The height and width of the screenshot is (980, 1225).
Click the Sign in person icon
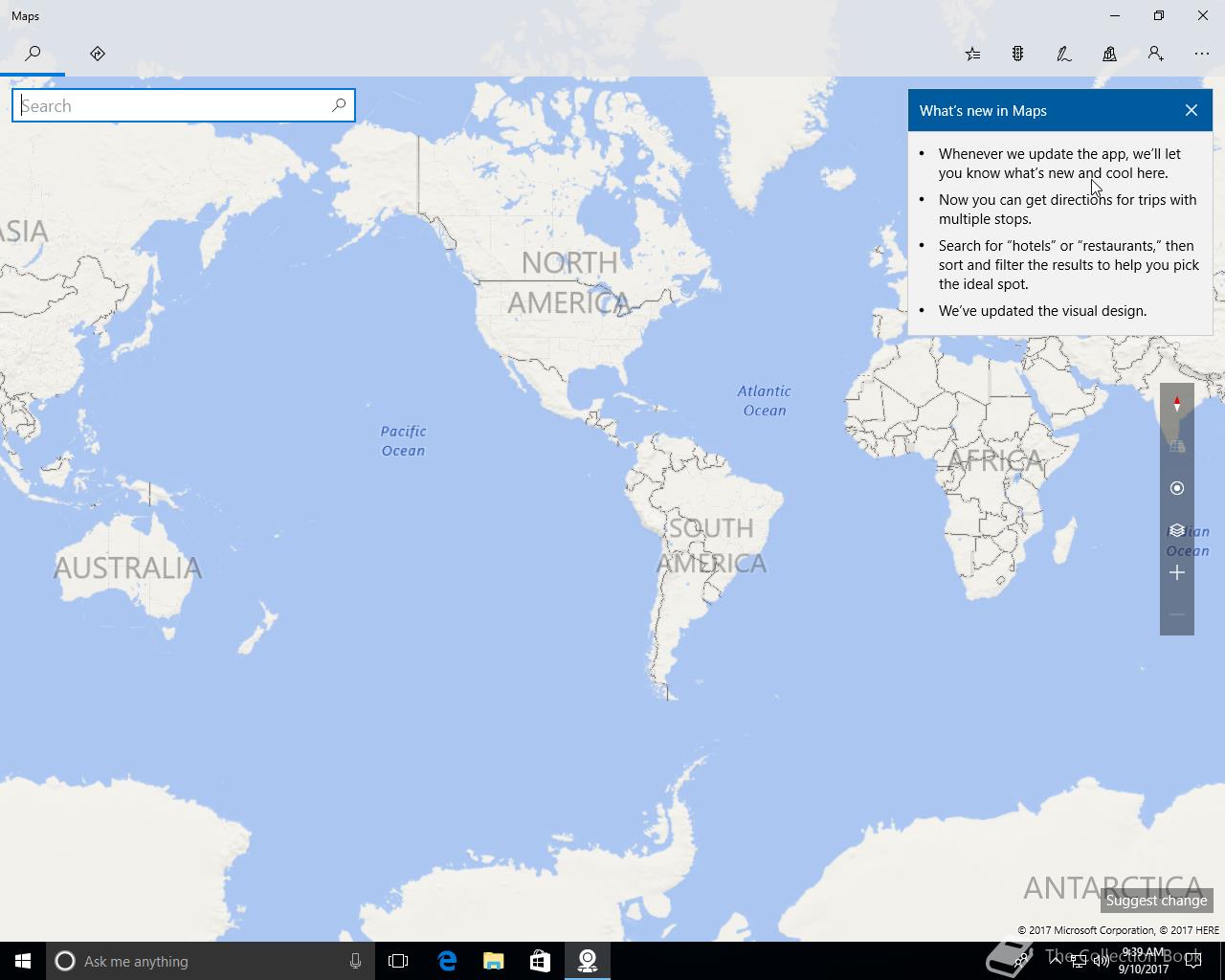point(1156,54)
